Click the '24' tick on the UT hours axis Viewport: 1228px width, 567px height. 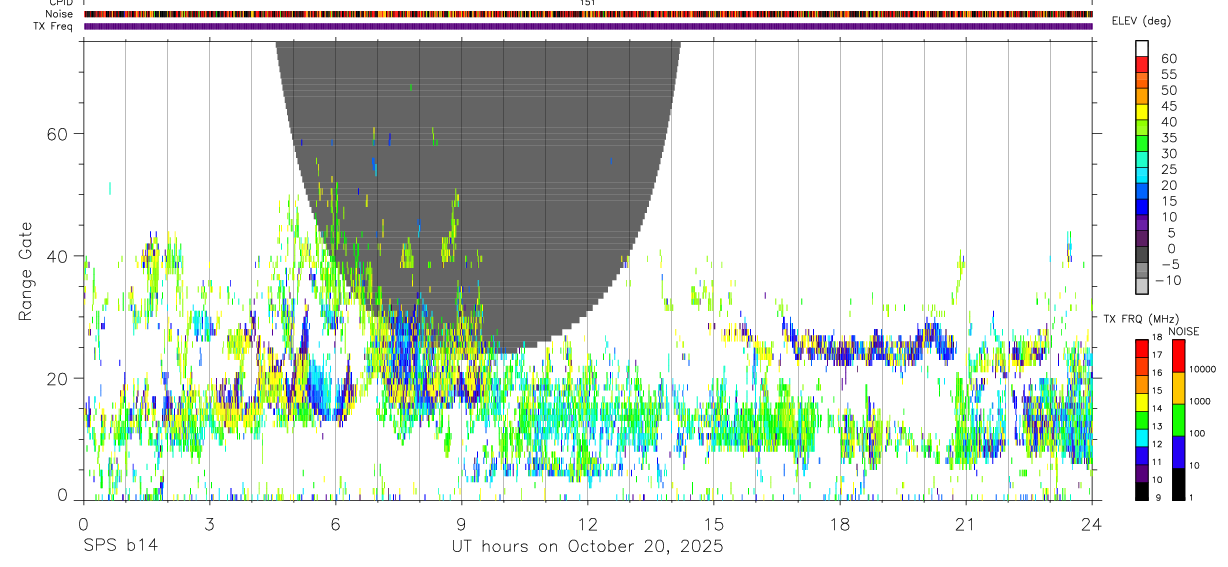1091,524
